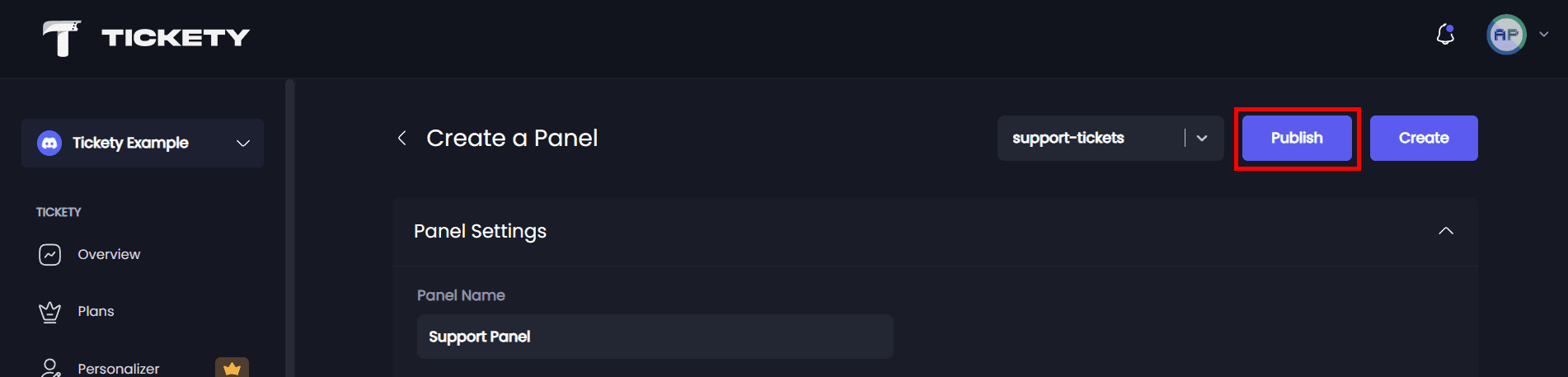Open the Tickety Example server dropdown arrow
The image size is (1568, 377).
click(x=243, y=144)
